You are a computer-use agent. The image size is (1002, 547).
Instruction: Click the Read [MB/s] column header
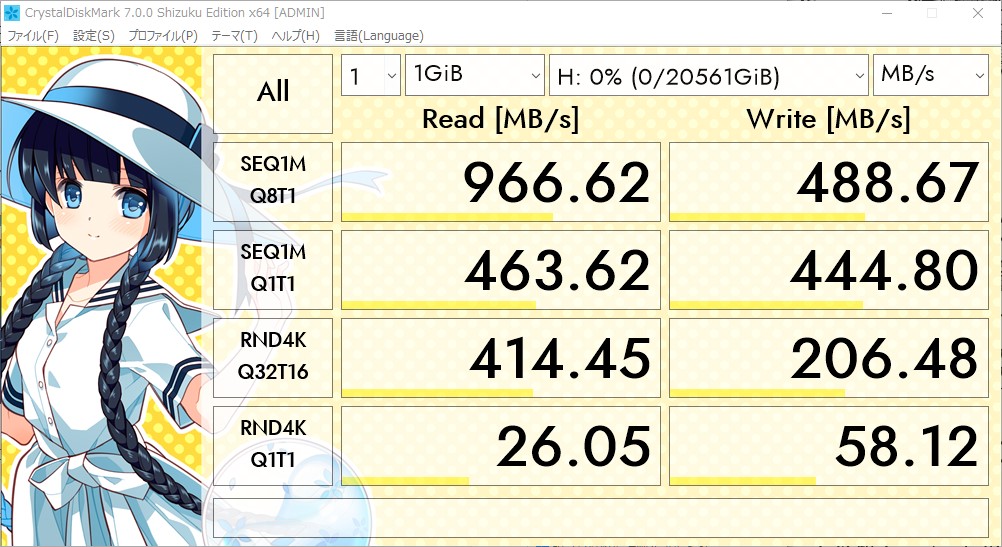click(x=500, y=119)
